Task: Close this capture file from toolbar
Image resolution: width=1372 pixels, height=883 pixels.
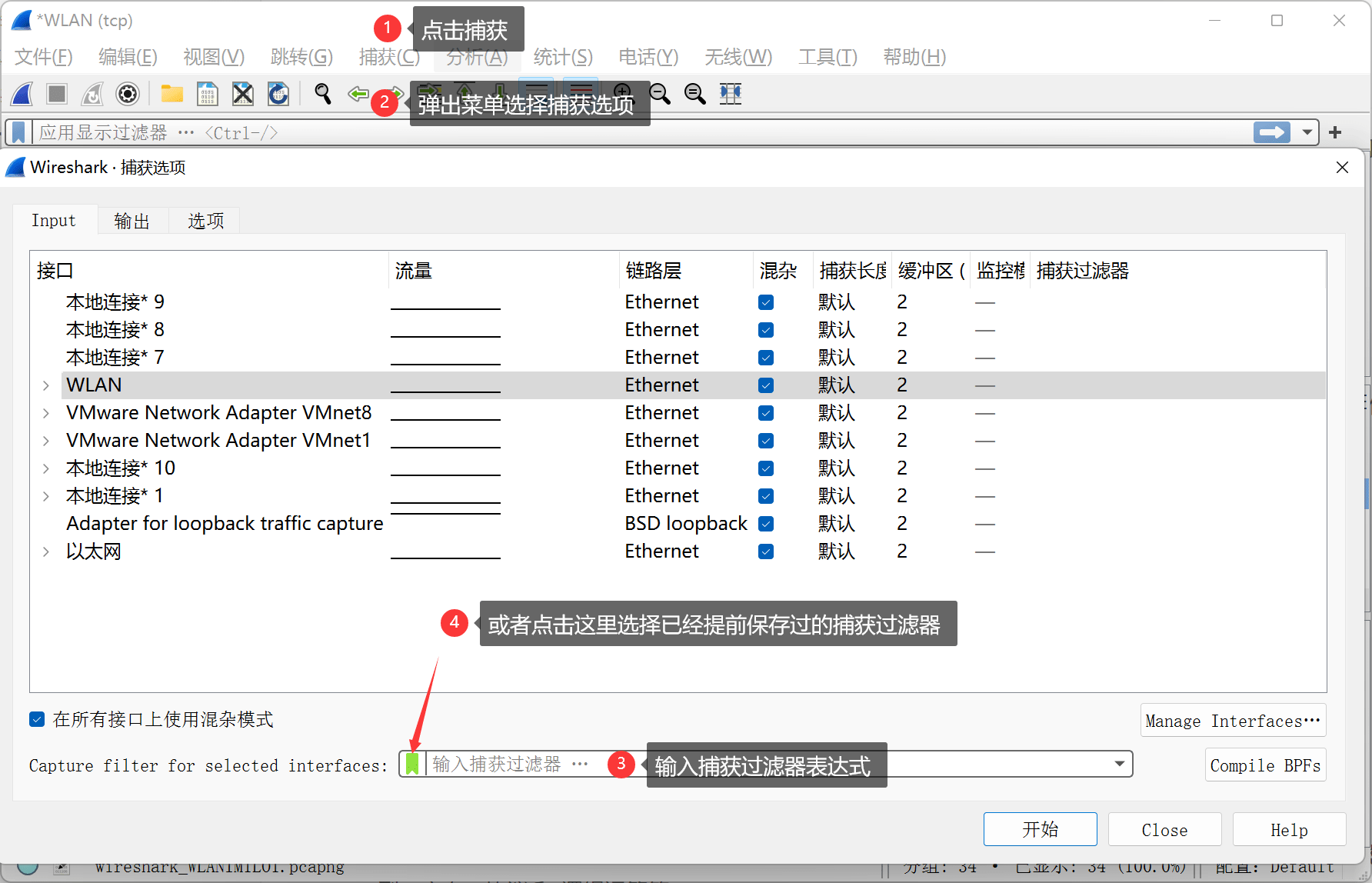Action: point(243,94)
